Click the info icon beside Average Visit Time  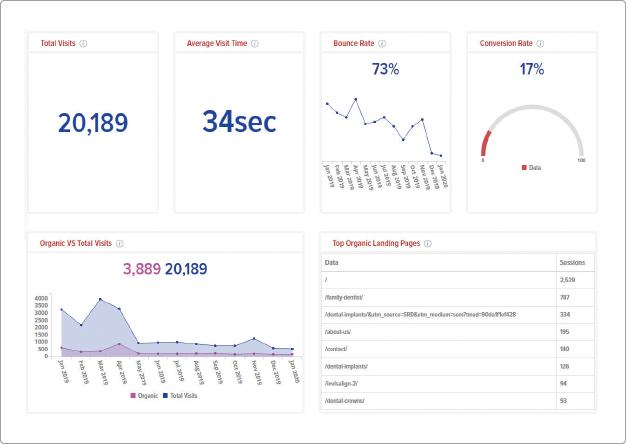pyautogui.click(x=255, y=44)
